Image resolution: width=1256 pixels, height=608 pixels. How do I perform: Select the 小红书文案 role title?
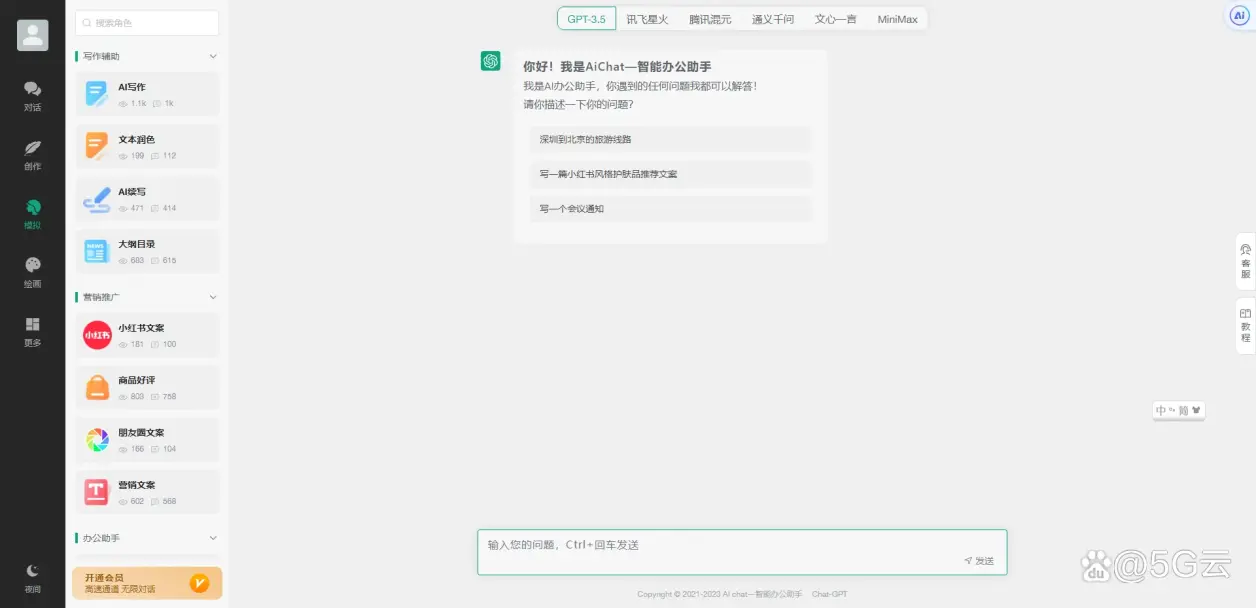point(141,328)
